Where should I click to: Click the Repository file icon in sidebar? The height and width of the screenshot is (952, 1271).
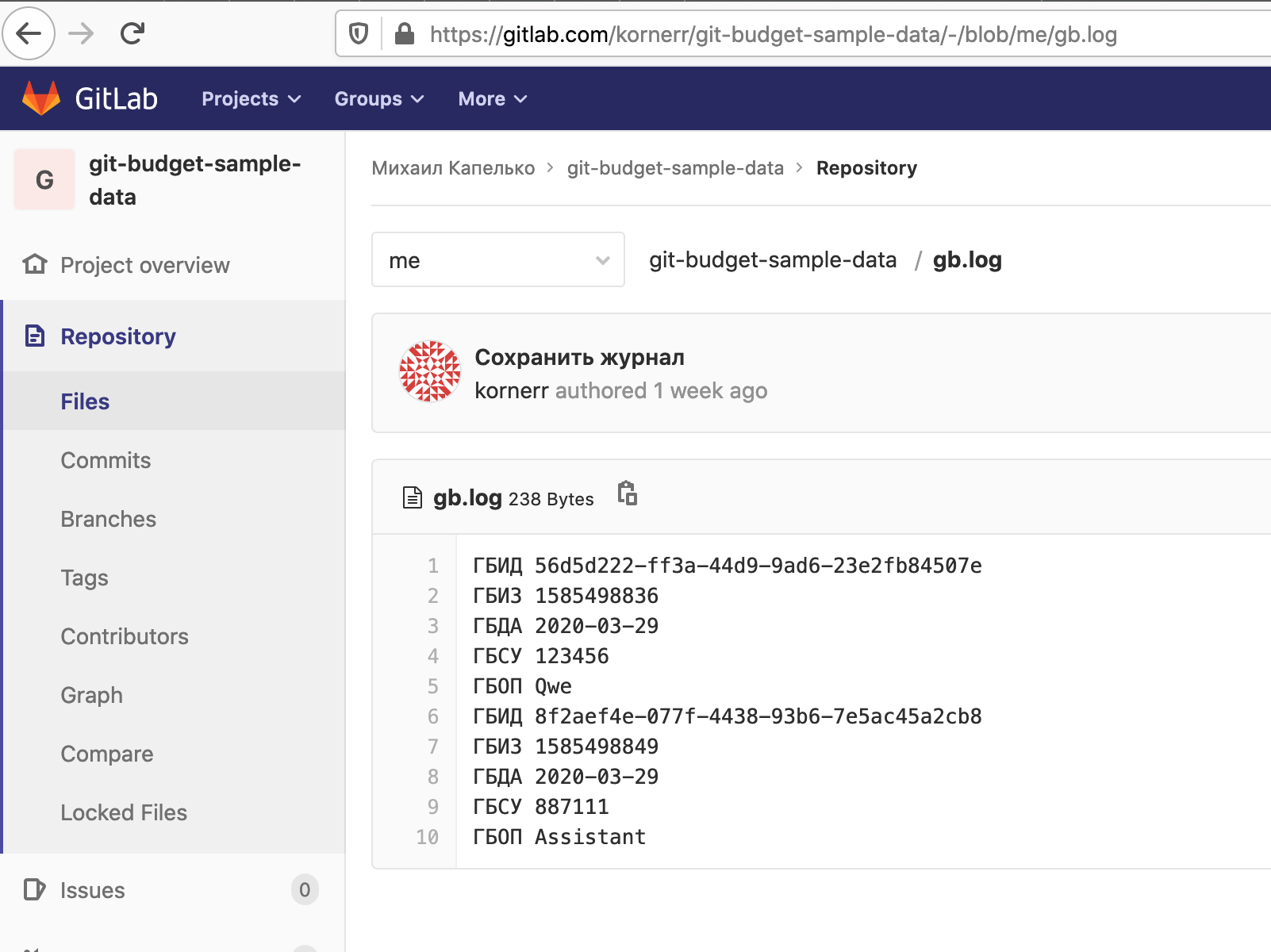tap(34, 336)
